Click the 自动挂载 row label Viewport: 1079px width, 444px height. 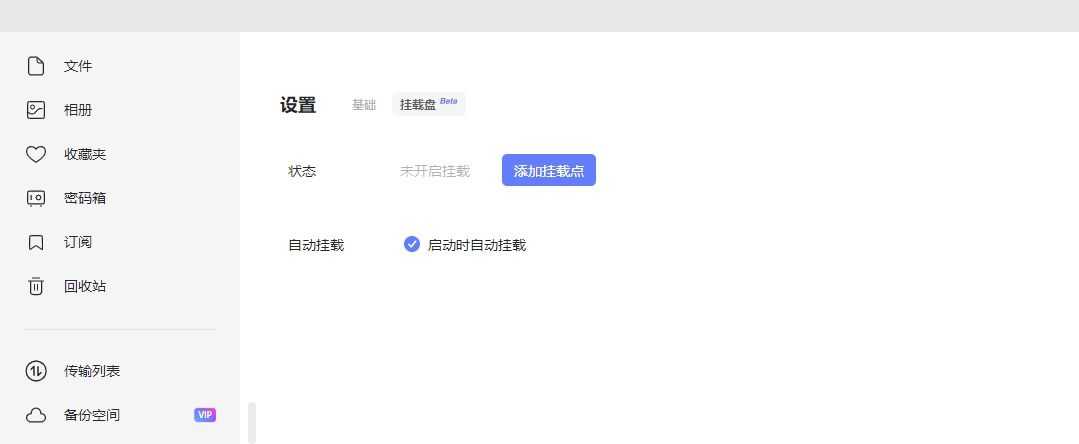pos(316,245)
